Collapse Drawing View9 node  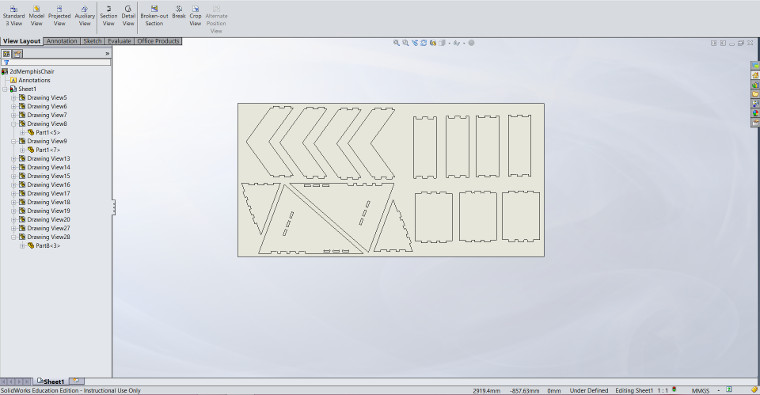pyautogui.click(x=14, y=142)
